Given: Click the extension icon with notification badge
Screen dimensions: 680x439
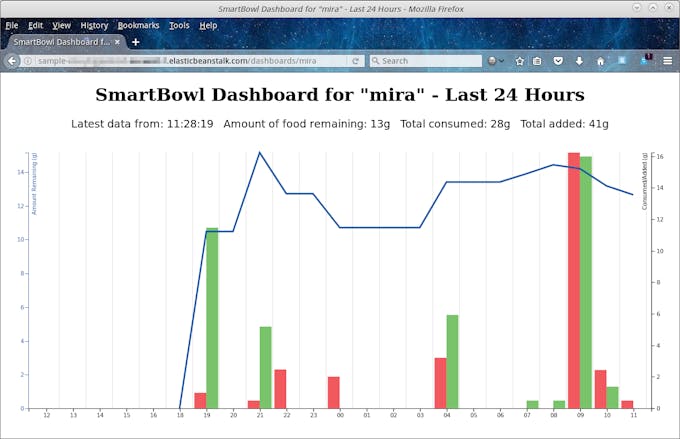Looking at the screenshot, I should tap(646, 59).
